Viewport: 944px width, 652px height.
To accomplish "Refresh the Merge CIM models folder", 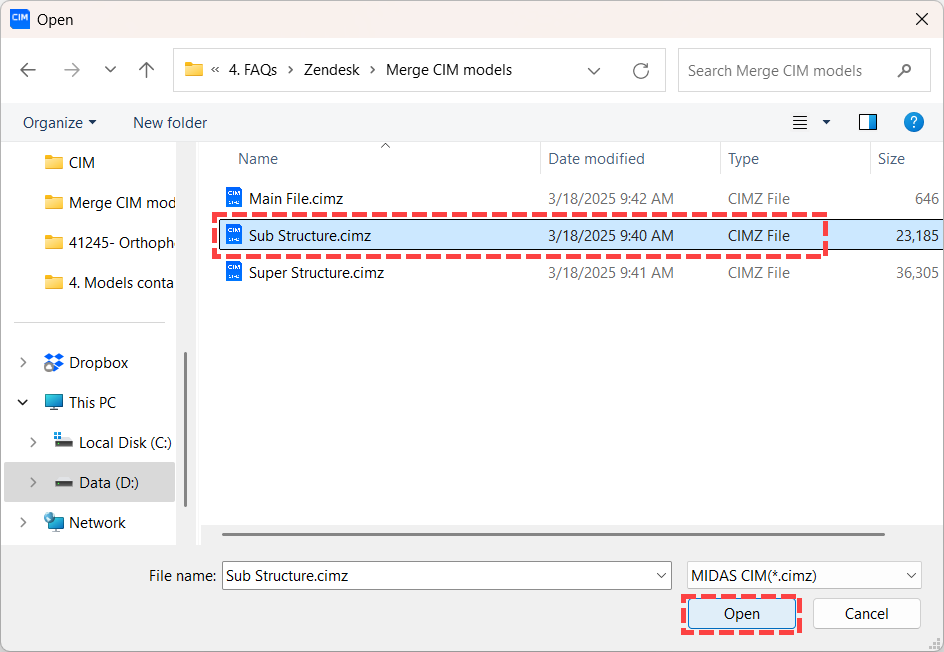I will point(641,71).
